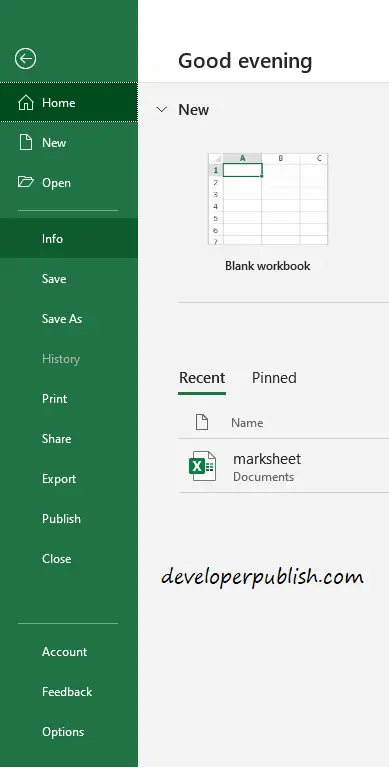The width and height of the screenshot is (389, 768).
Task: Open the Print page
Action: click(69, 399)
